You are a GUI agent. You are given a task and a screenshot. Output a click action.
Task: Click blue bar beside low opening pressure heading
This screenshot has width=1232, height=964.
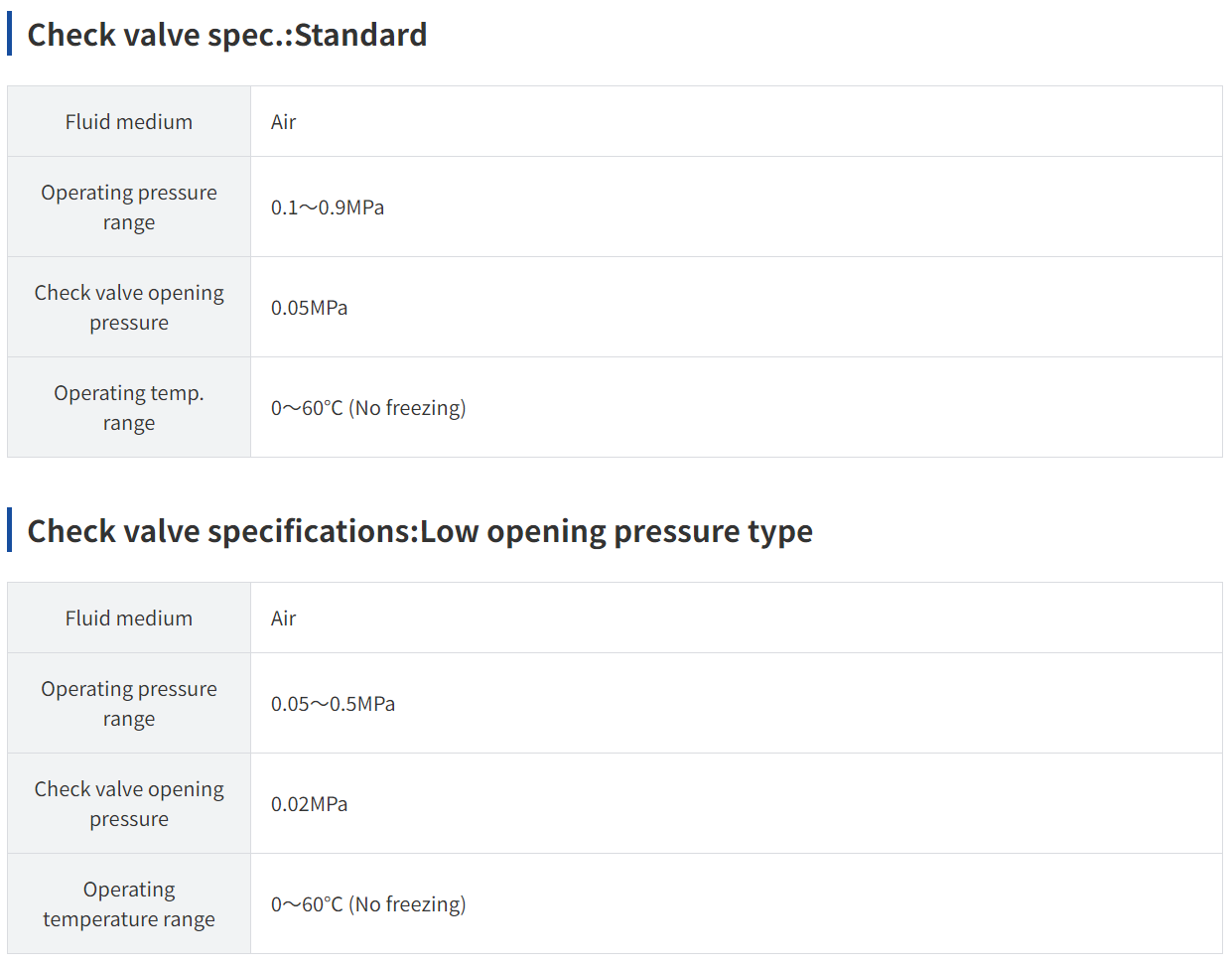10,530
